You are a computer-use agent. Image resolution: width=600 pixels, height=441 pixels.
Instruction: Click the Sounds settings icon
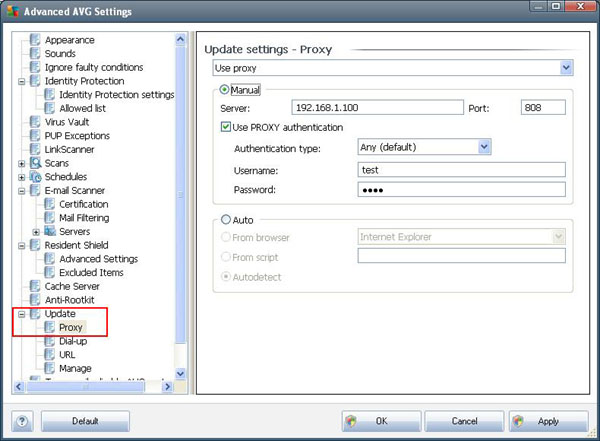click(35, 53)
